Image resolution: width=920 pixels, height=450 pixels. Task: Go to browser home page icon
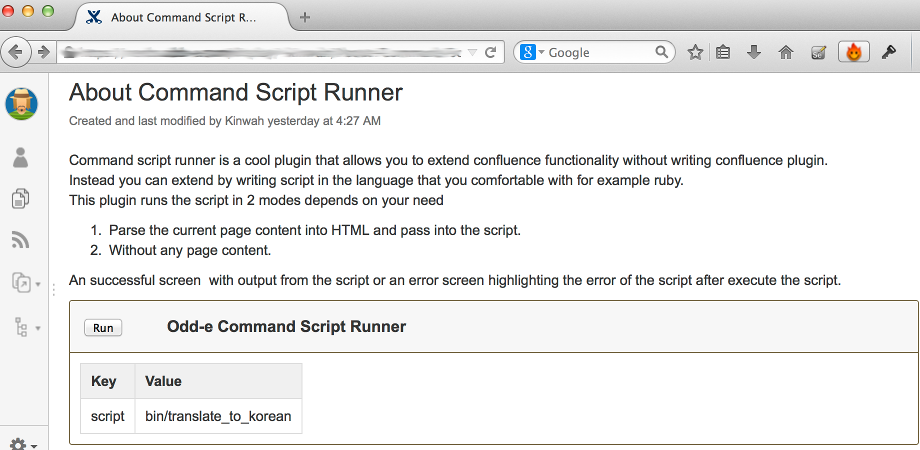pyautogui.click(x=785, y=52)
